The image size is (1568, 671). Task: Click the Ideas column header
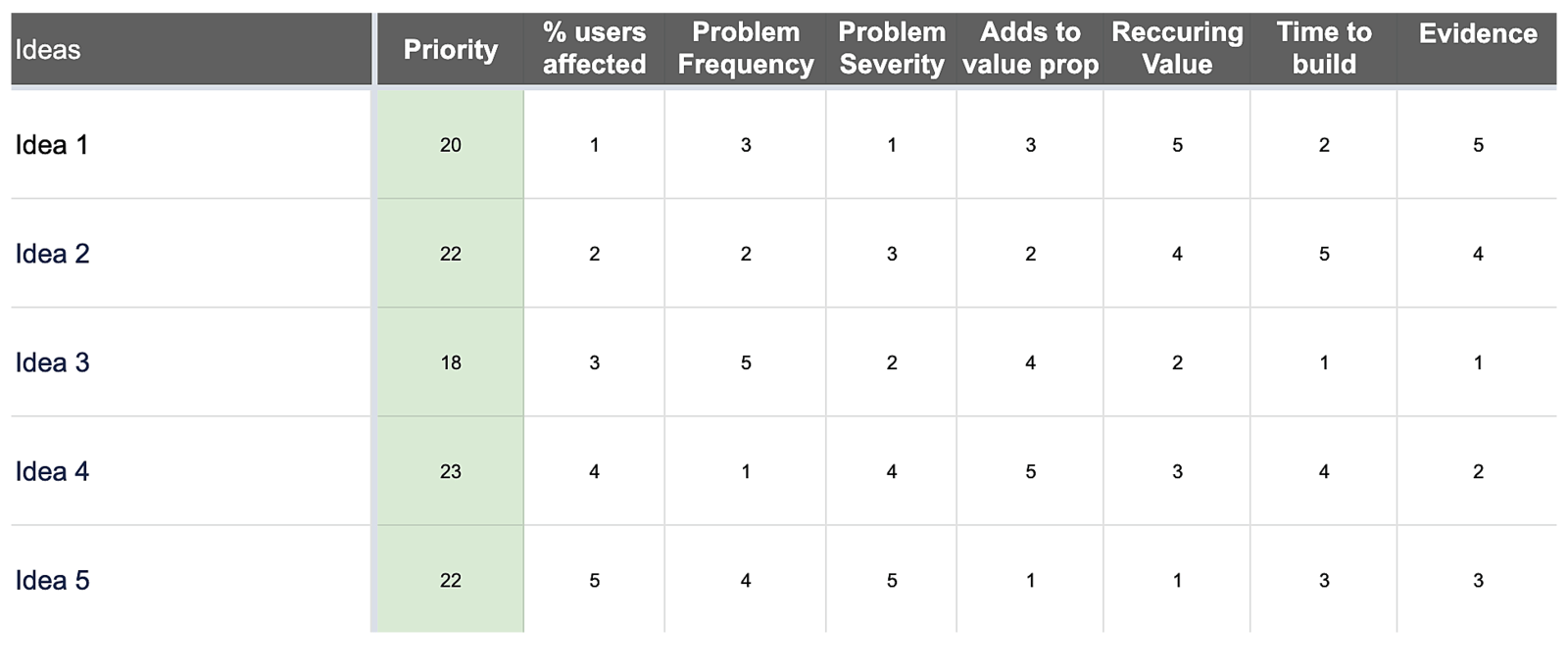pos(48,50)
